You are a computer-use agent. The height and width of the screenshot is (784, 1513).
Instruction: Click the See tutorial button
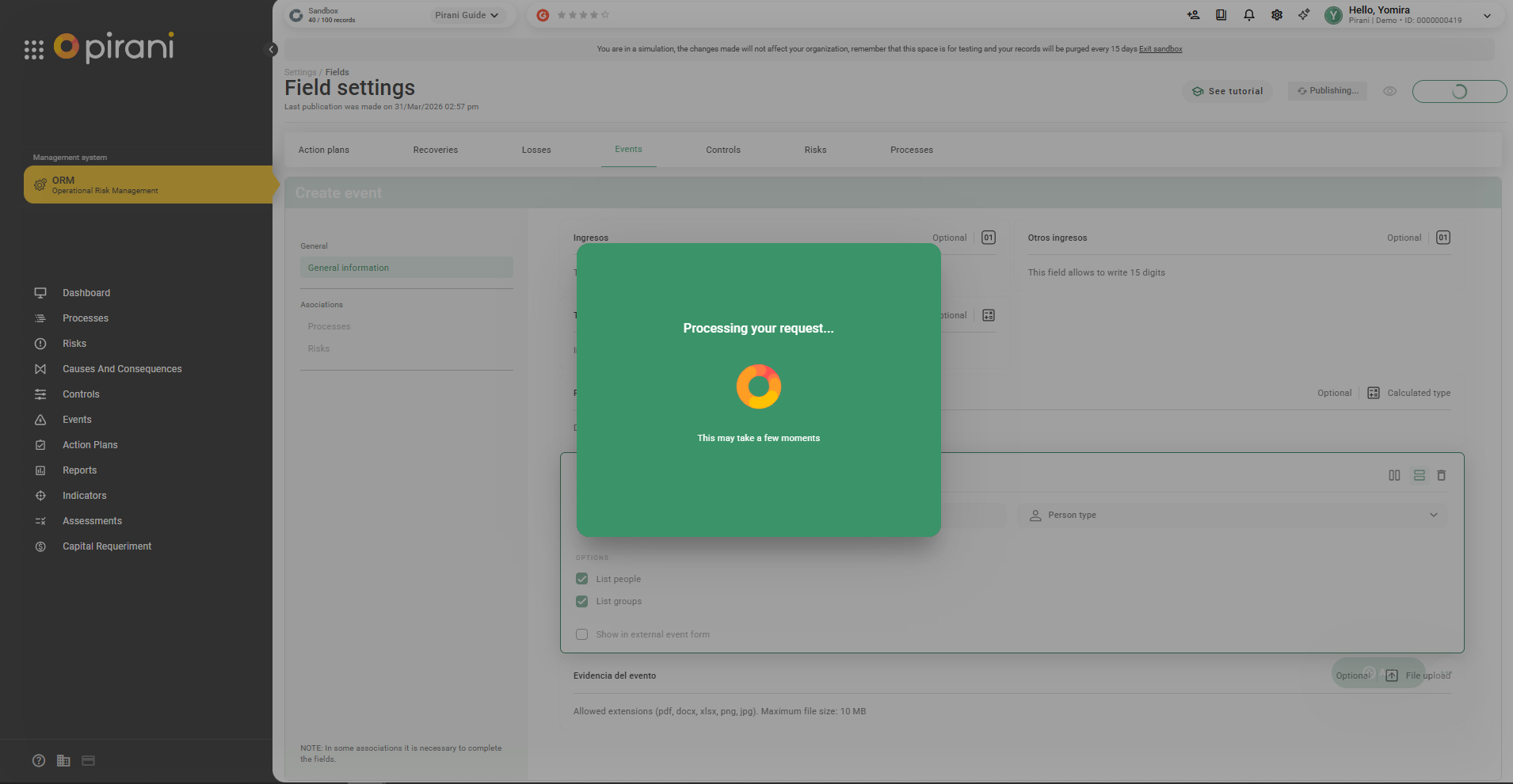[x=1228, y=91]
